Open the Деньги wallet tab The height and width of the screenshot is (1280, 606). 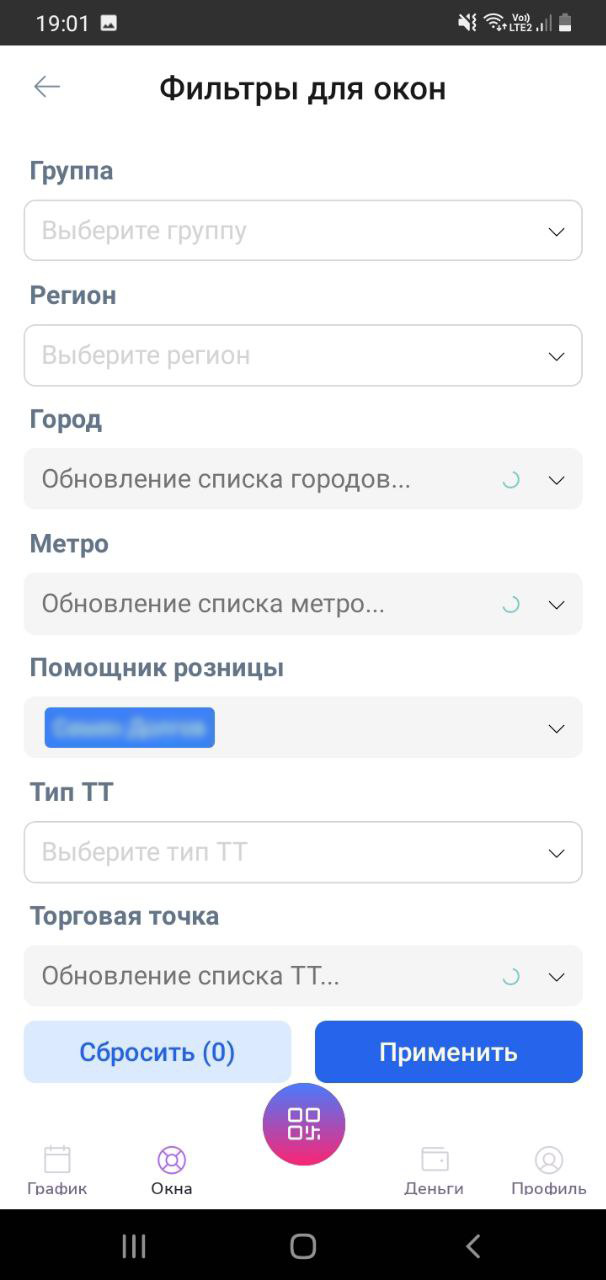coord(434,1170)
